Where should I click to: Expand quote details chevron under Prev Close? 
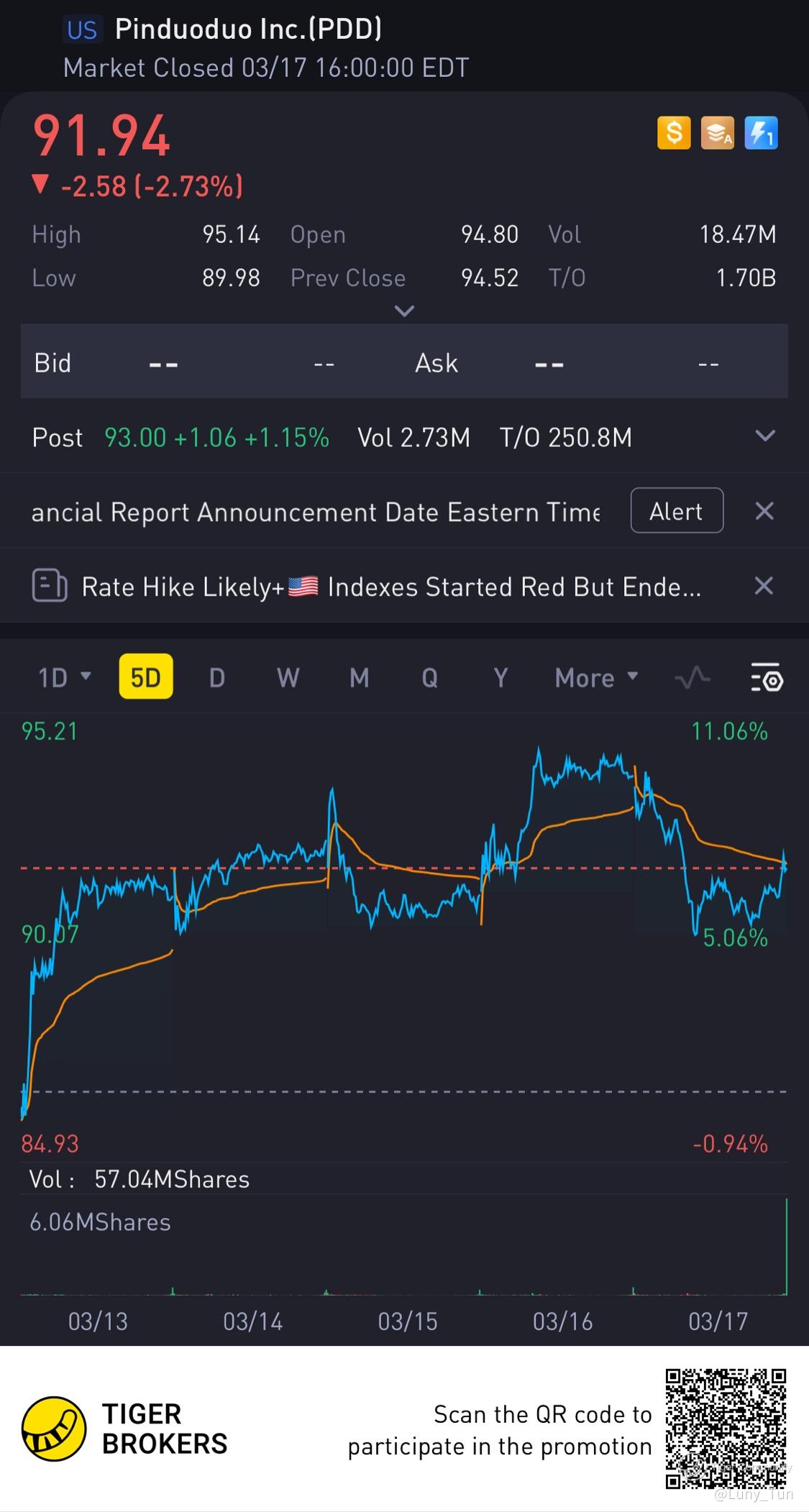click(x=405, y=311)
